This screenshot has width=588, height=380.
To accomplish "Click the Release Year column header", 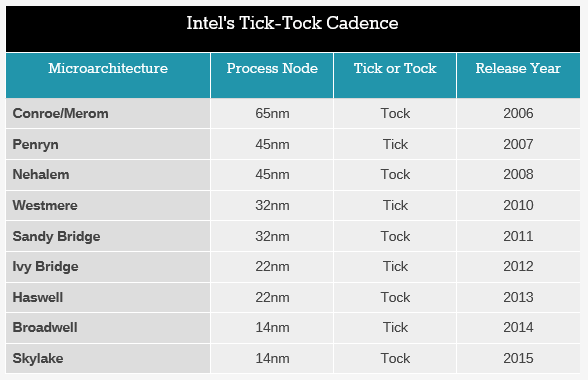I will 518,75.
